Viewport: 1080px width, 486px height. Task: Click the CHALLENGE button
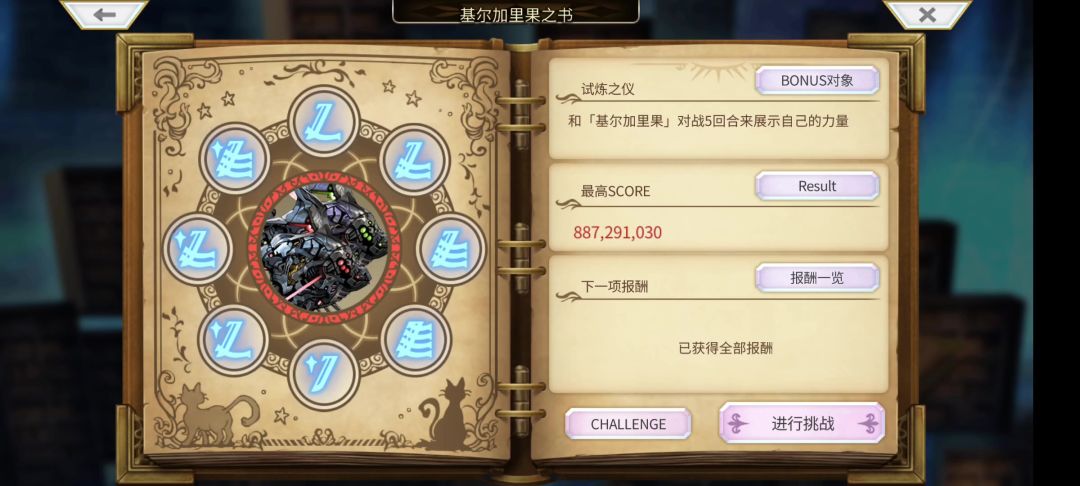(x=628, y=424)
